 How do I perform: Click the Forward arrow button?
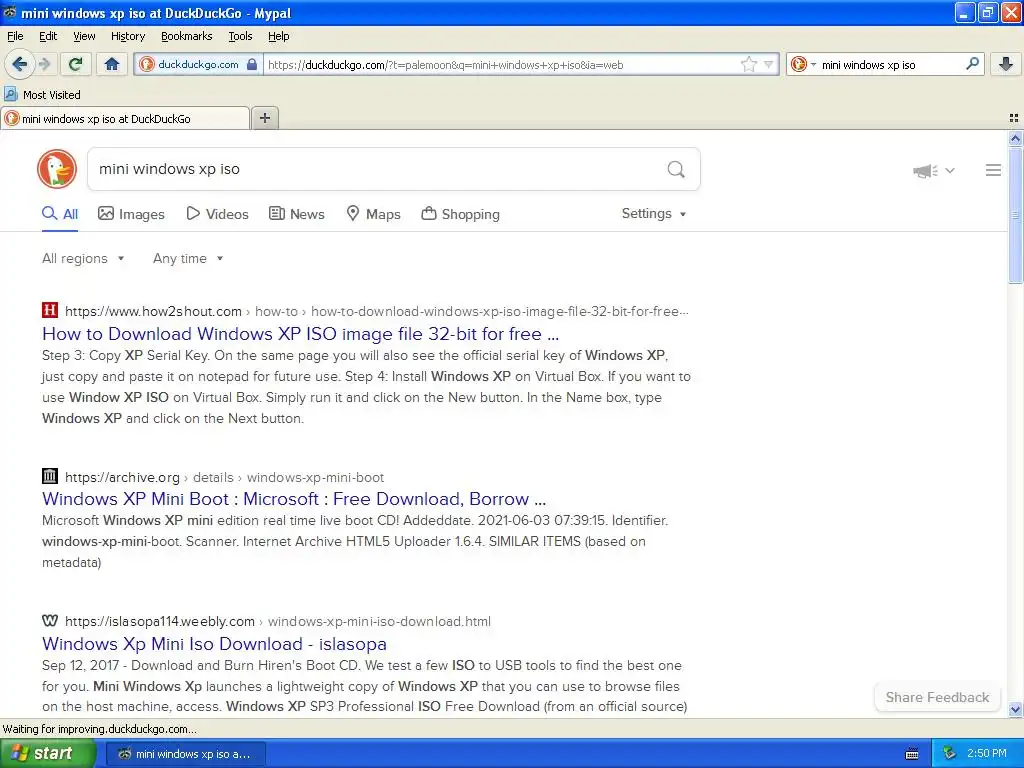pyautogui.click(x=44, y=64)
